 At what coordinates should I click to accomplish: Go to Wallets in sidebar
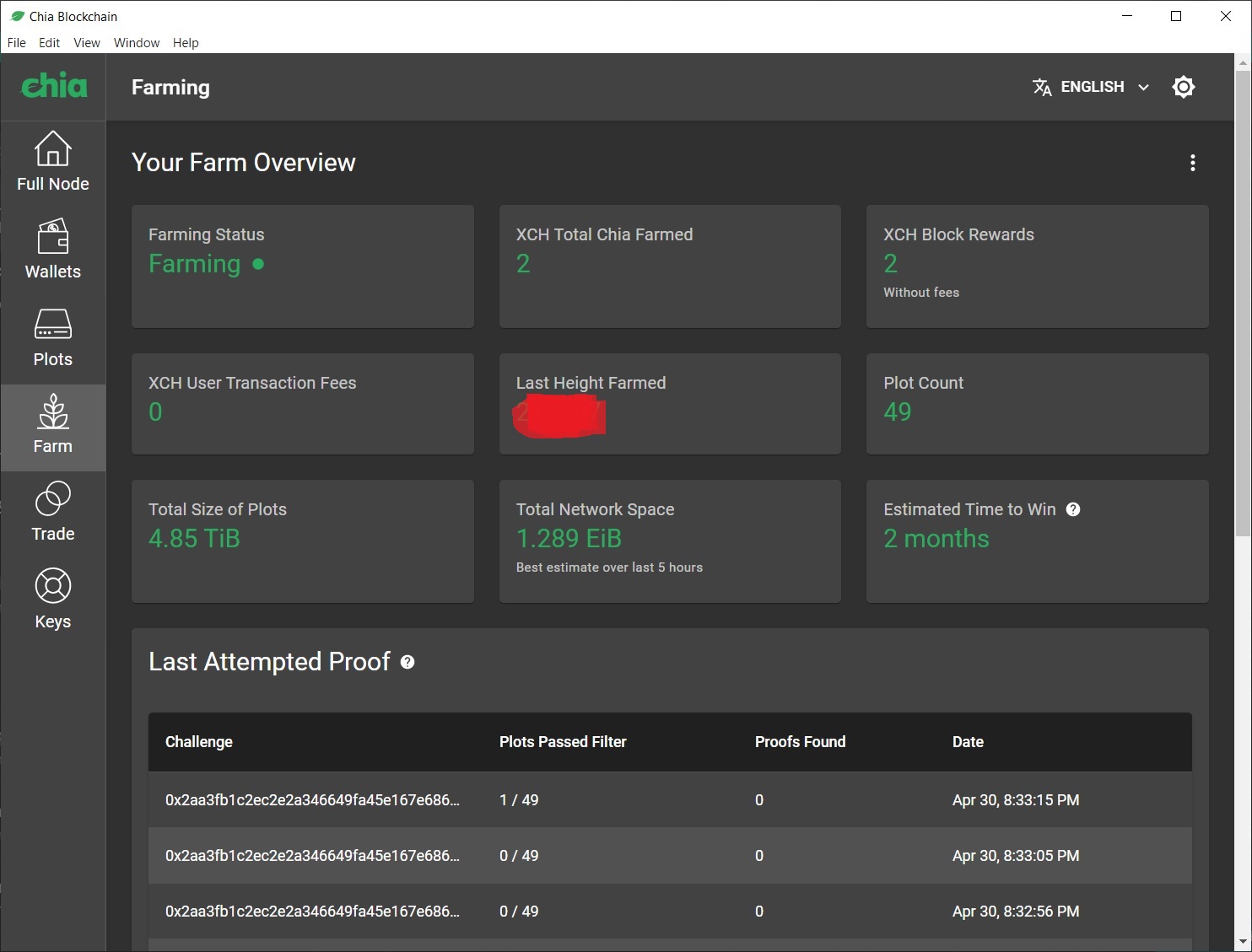tap(52, 250)
